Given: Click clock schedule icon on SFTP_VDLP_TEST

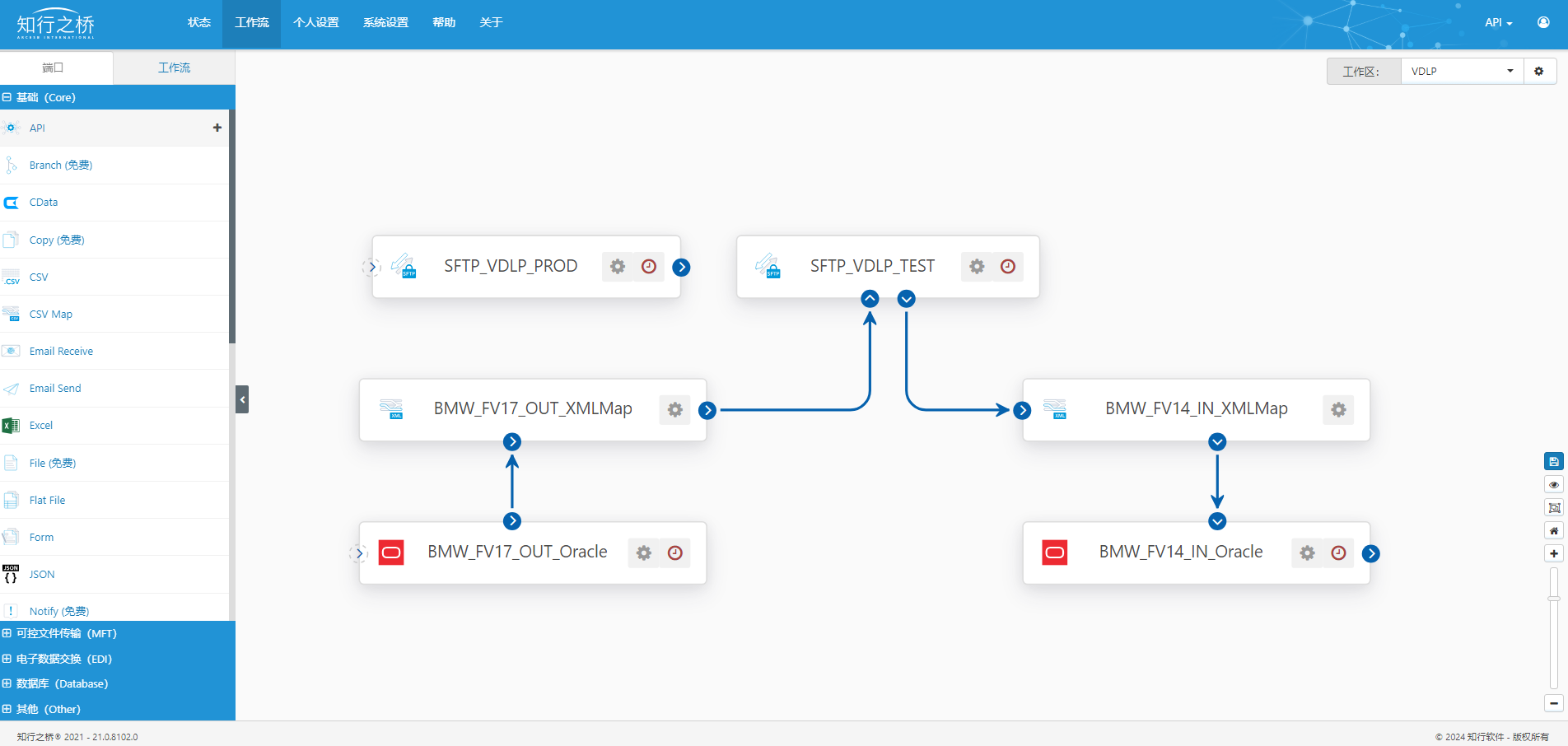Looking at the screenshot, I should 1008,267.
